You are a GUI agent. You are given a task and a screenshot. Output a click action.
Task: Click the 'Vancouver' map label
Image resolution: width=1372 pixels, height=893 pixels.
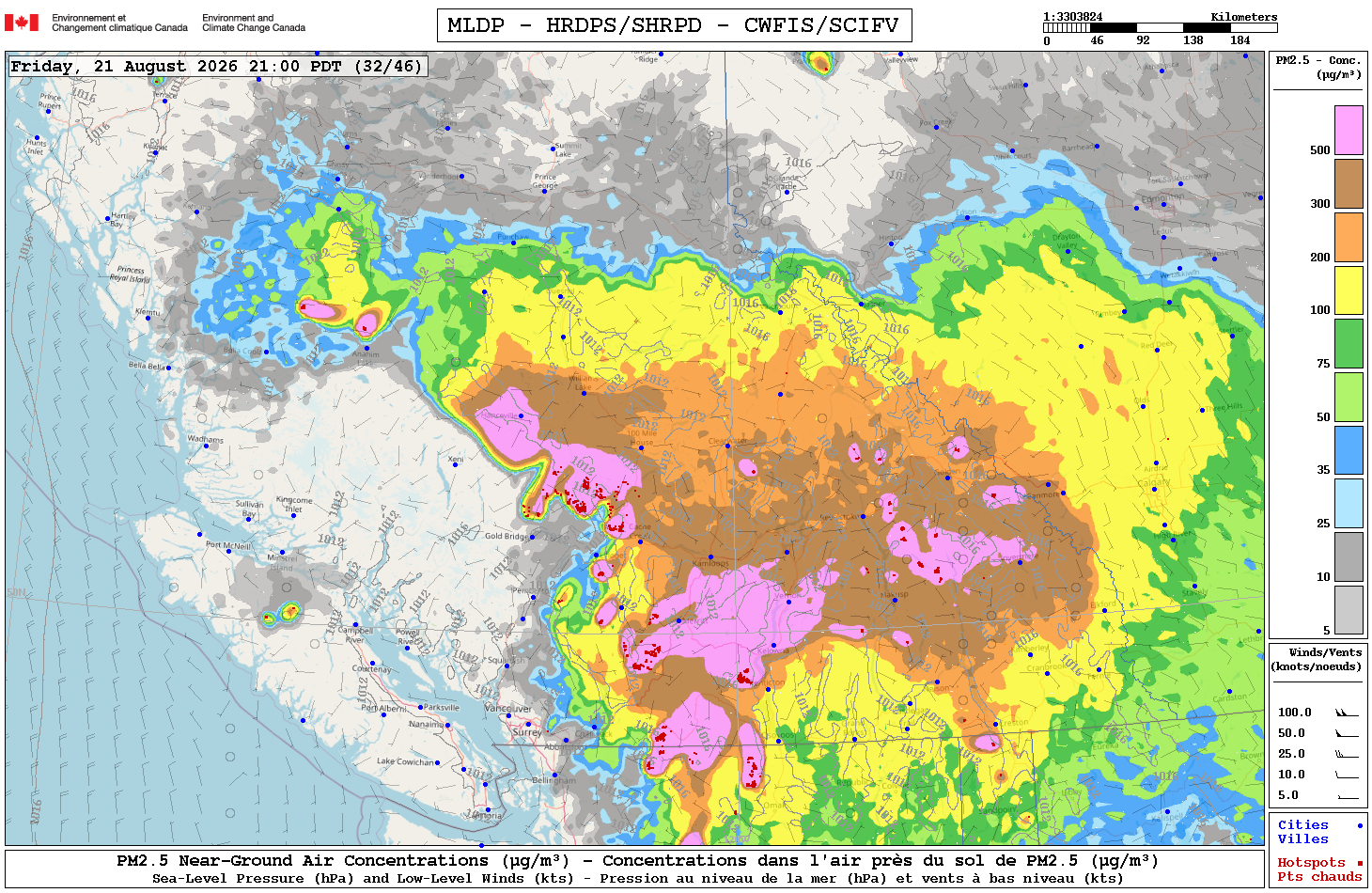[x=508, y=709]
